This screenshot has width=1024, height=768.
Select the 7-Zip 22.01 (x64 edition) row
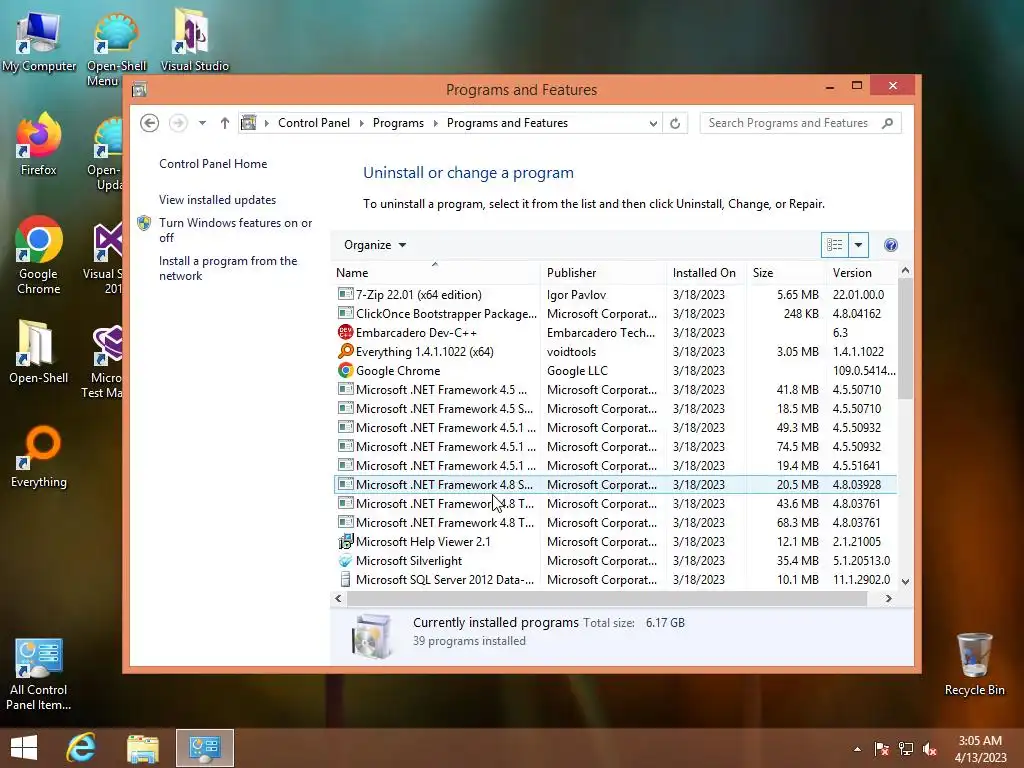tap(615, 295)
